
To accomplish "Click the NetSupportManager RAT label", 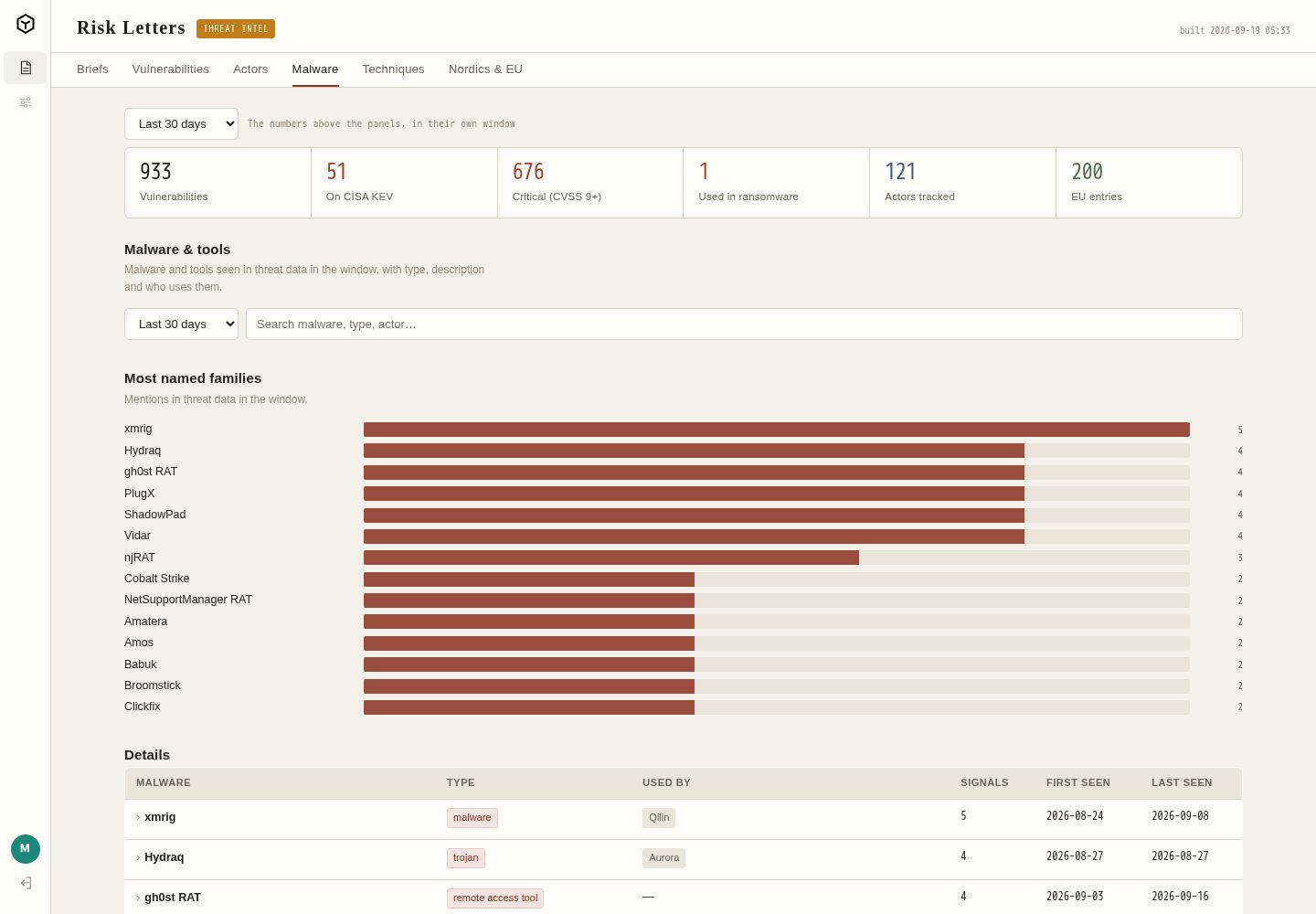I will [x=188, y=600].
